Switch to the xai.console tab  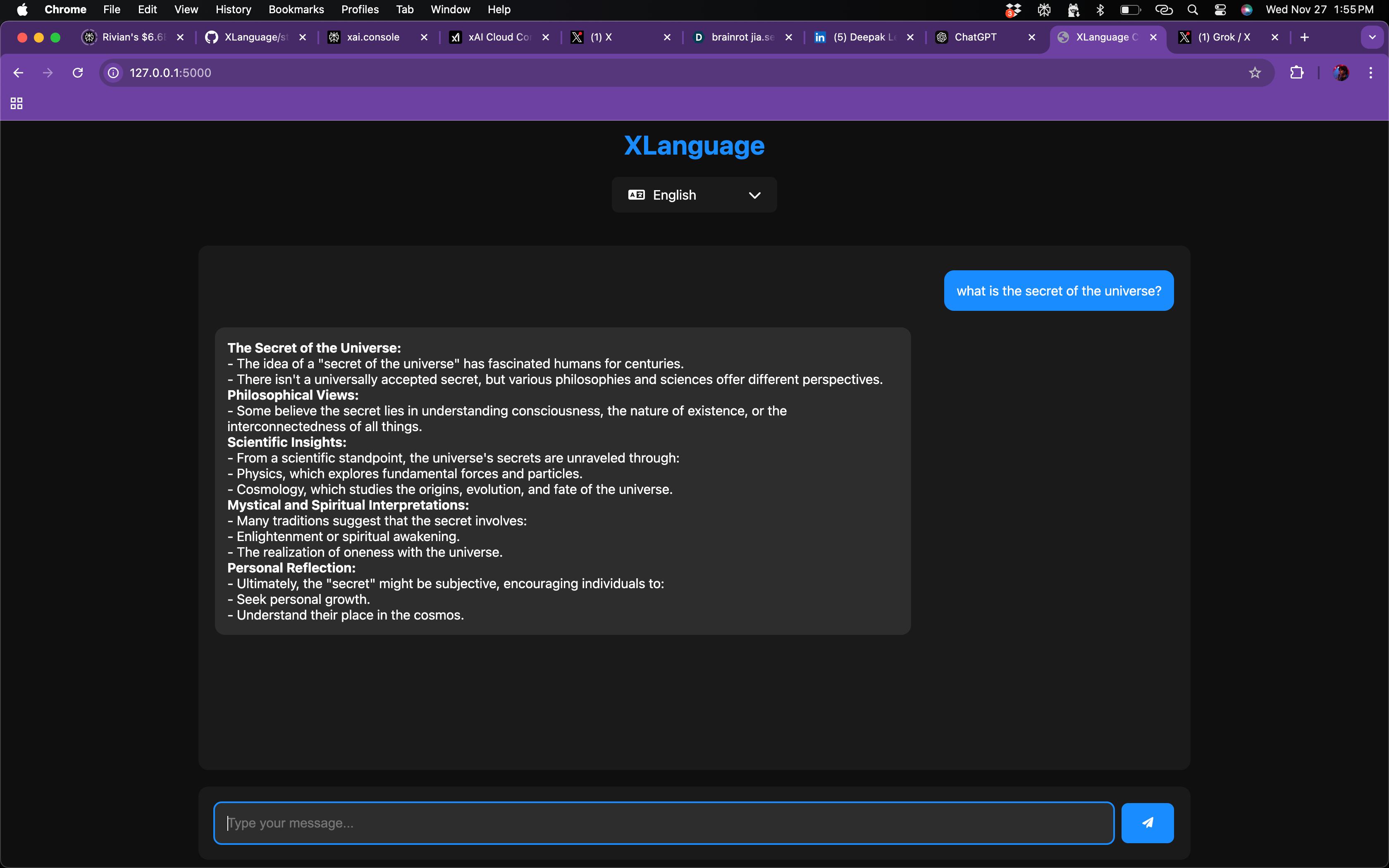click(372, 37)
